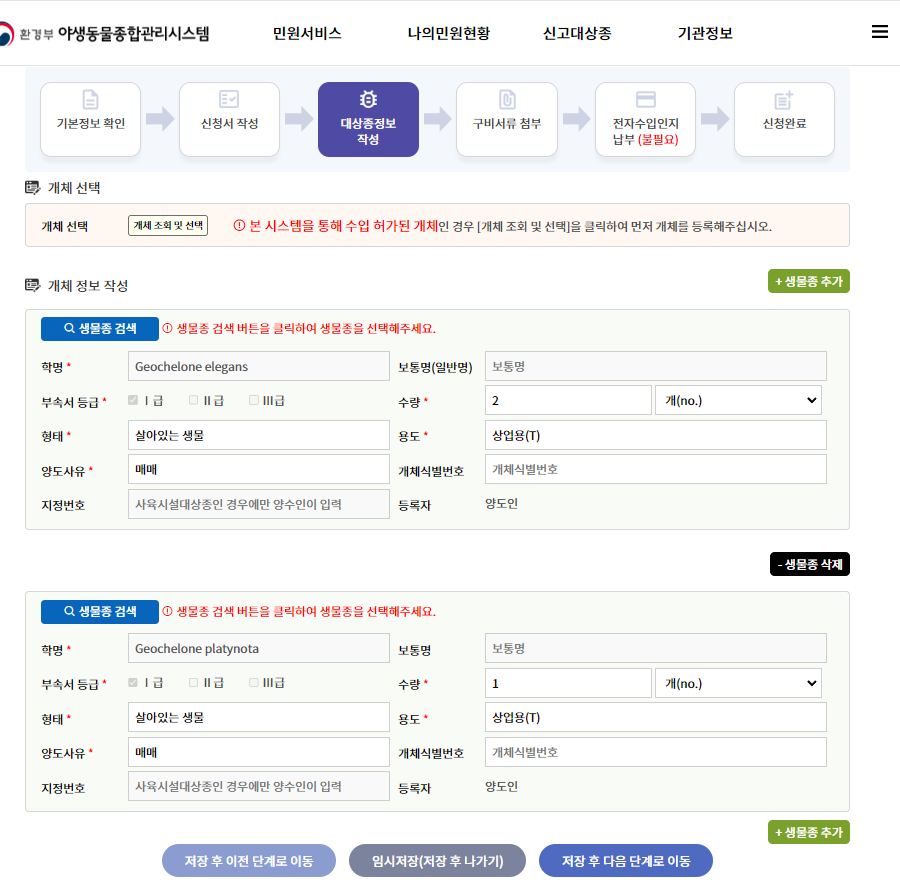Click the warning icon before 본 시스템을 통해 notice

pyautogui.click(x=239, y=226)
